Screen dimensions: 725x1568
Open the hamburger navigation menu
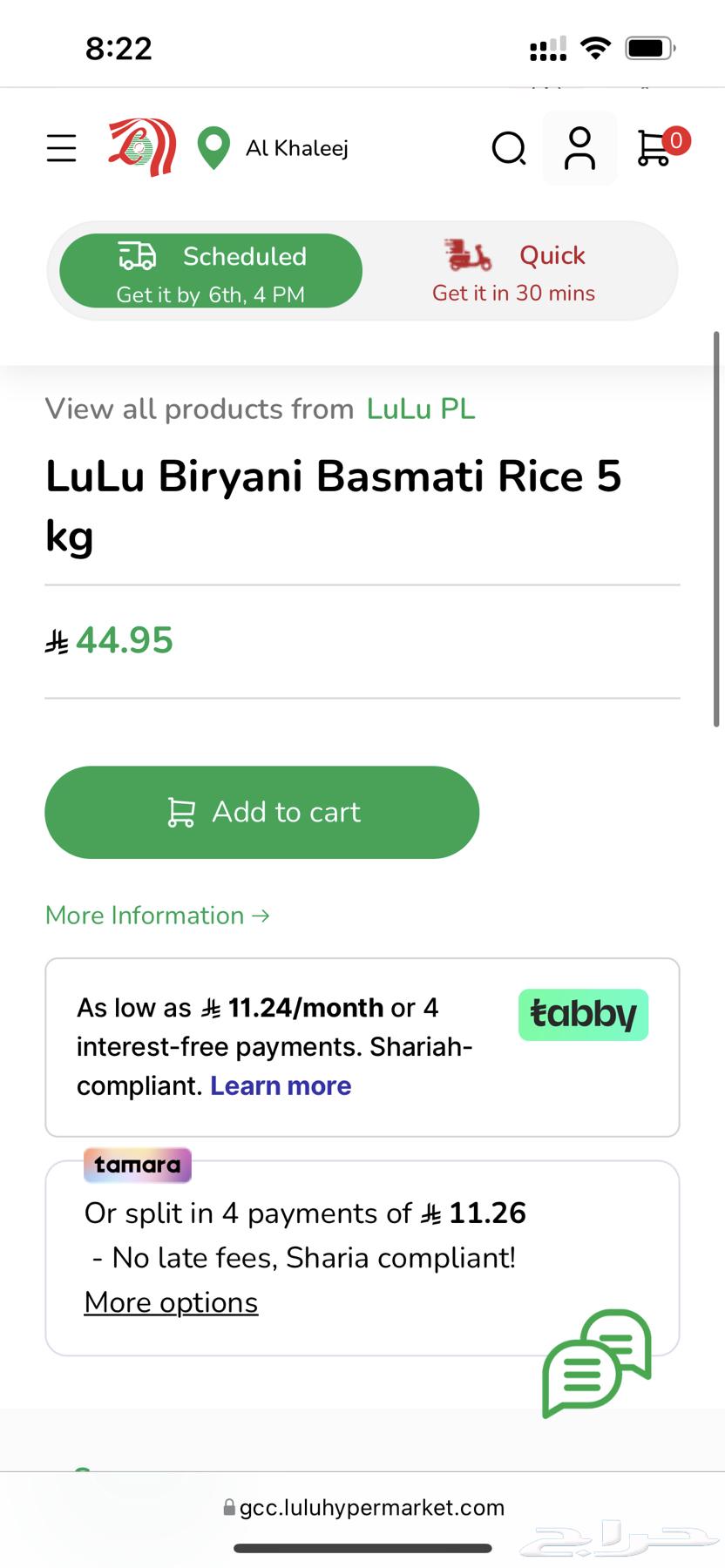pyautogui.click(x=62, y=148)
